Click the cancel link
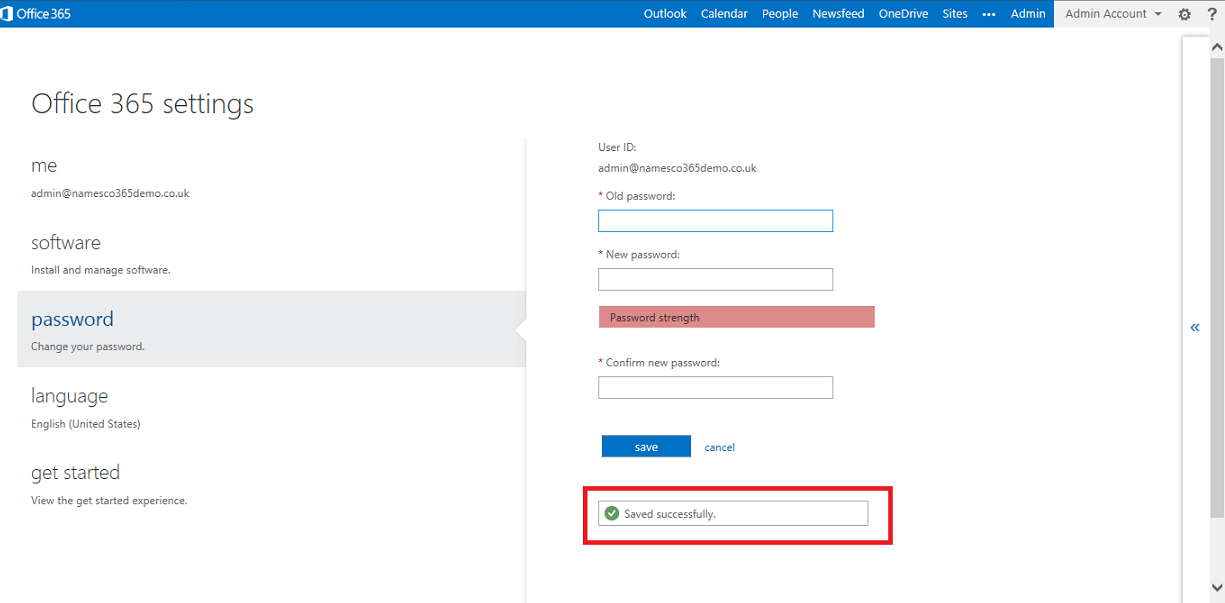1225x603 pixels. pos(720,447)
